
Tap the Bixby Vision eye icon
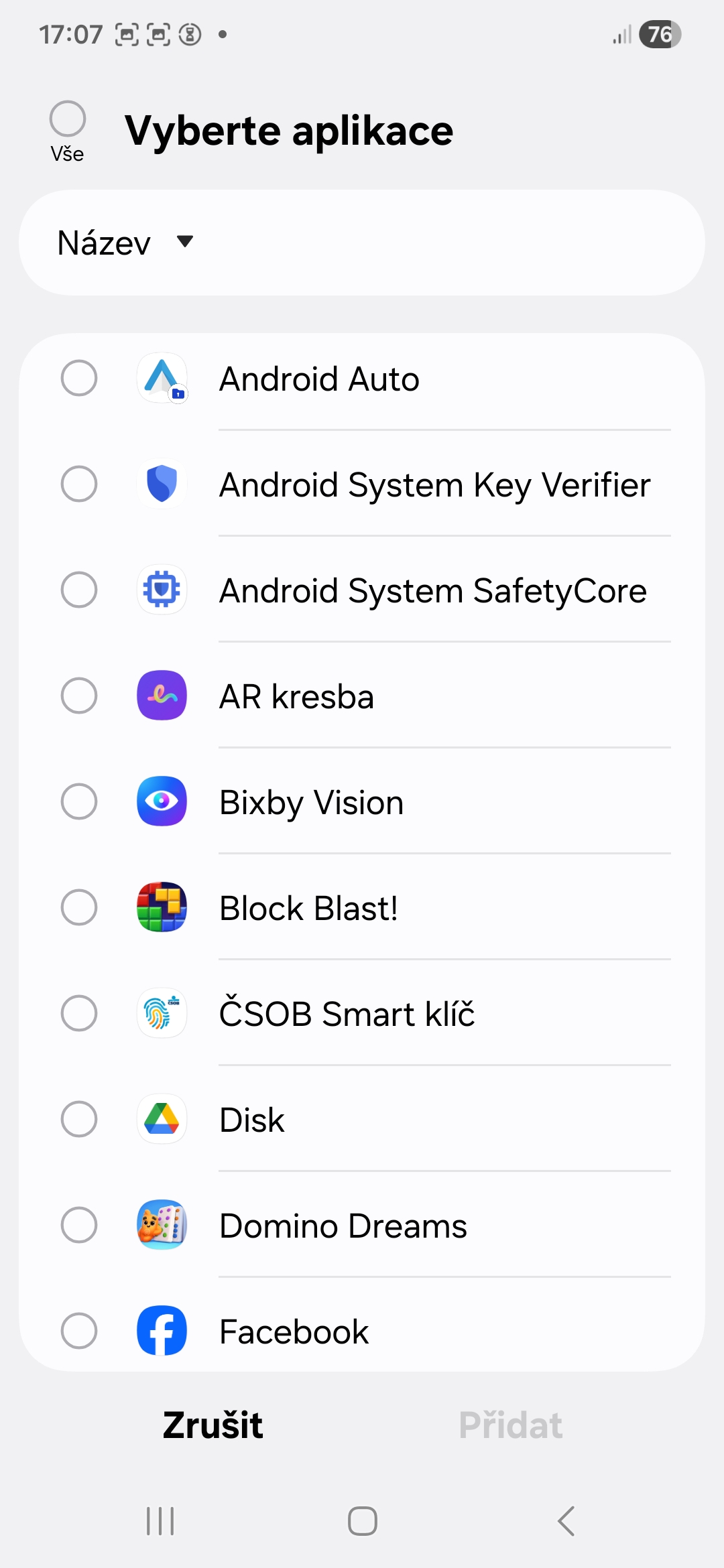pyautogui.click(x=162, y=801)
